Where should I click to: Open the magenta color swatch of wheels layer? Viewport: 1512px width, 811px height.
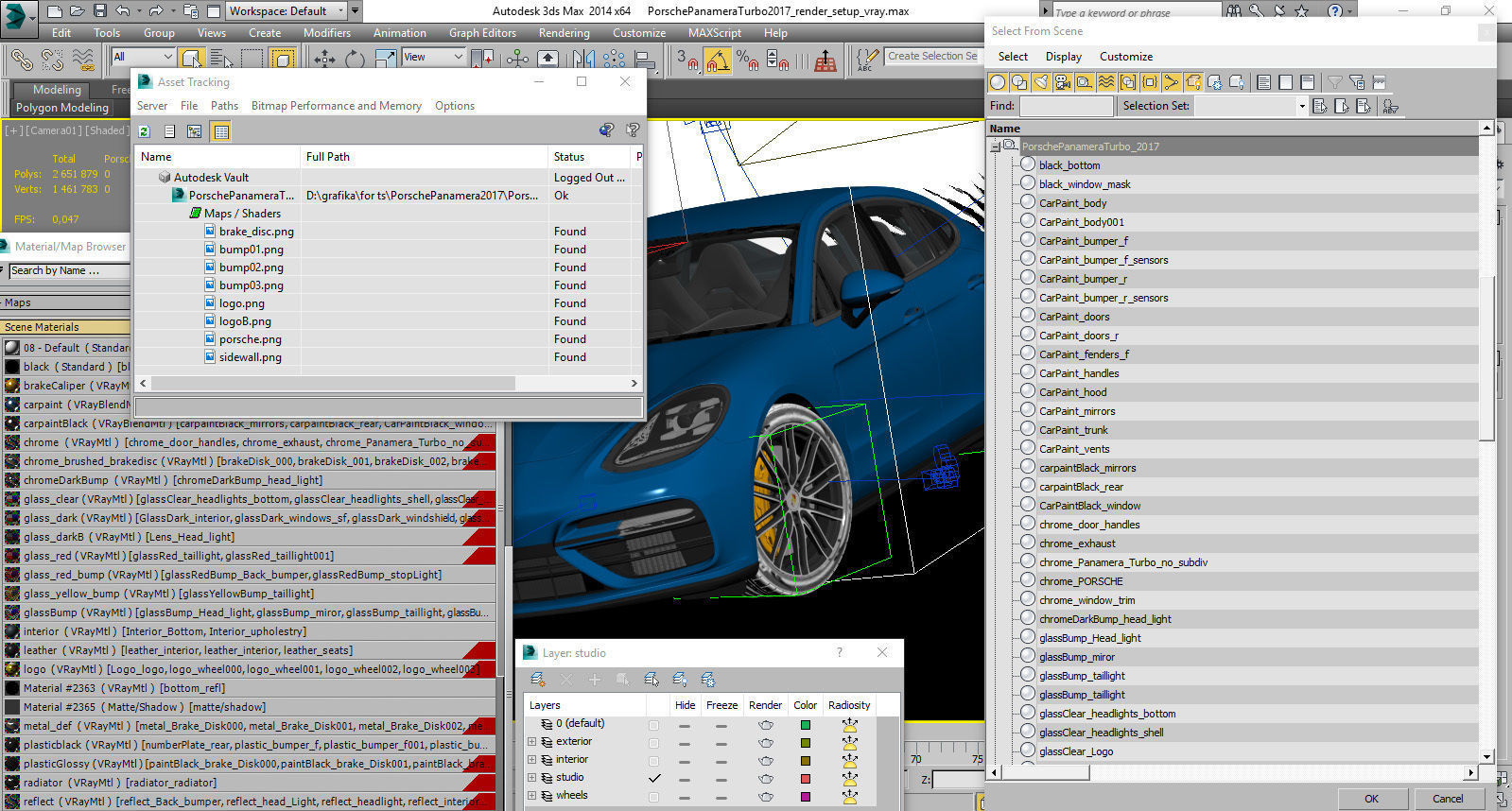click(x=805, y=797)
